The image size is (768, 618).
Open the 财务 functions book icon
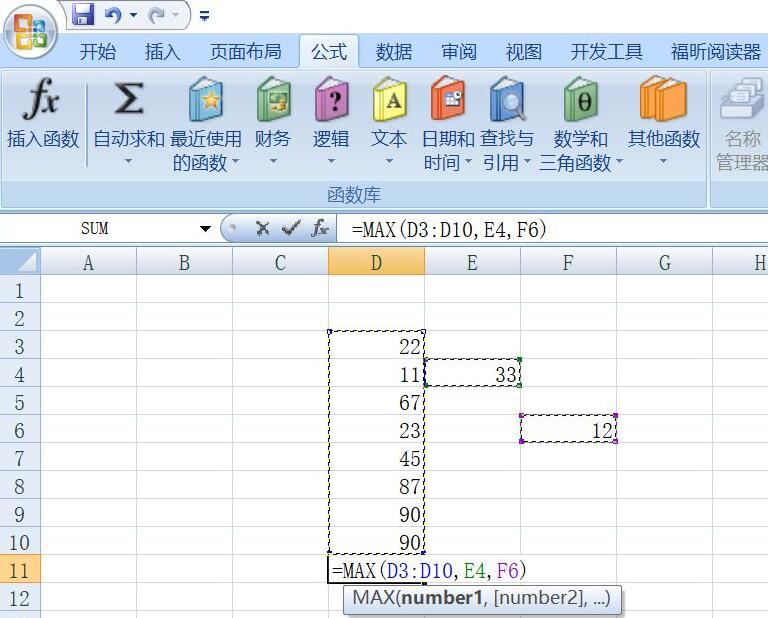pyautogui.click(x=273, y=99)
